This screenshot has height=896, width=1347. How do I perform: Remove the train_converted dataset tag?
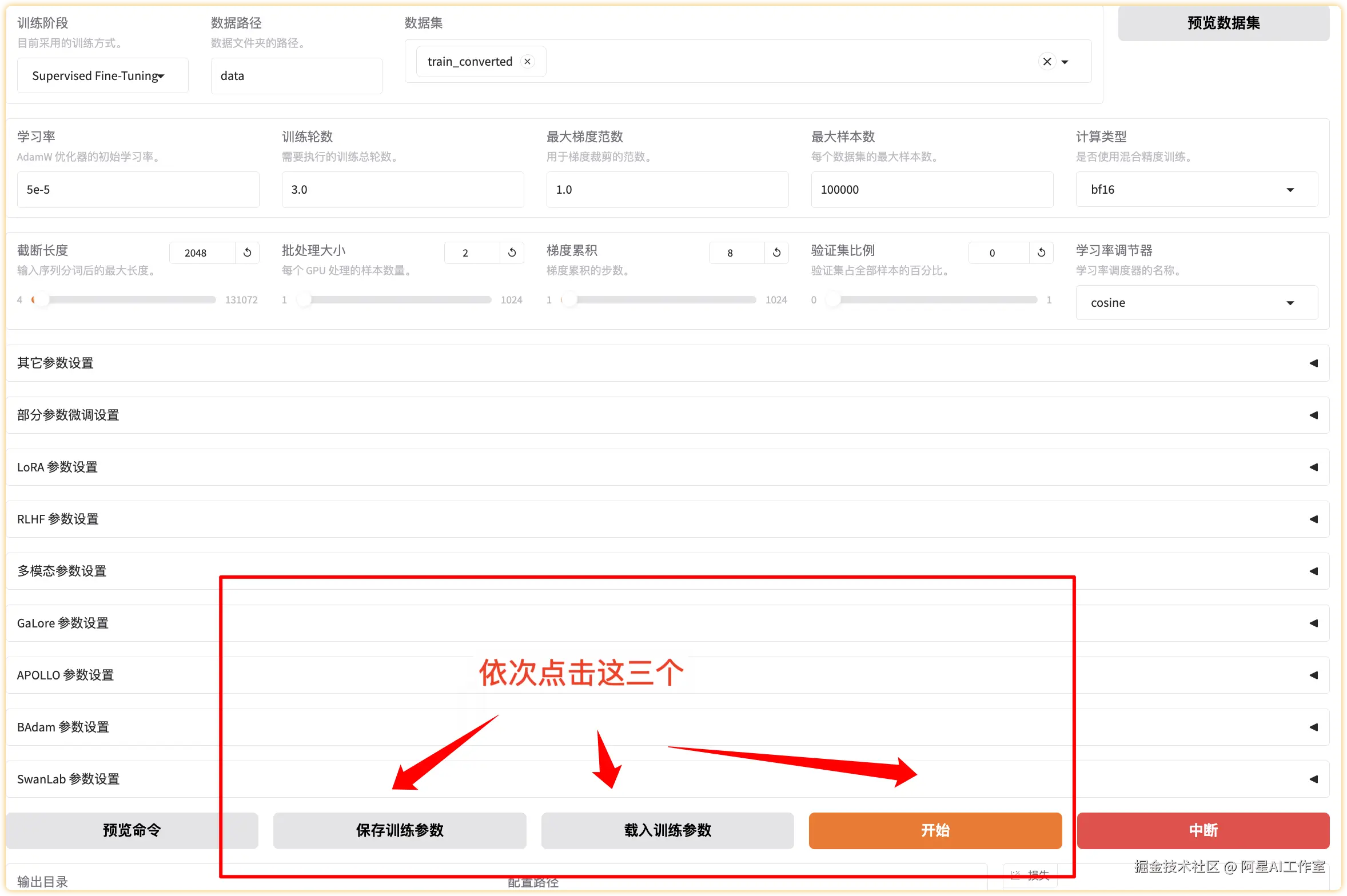coord(528,62)
